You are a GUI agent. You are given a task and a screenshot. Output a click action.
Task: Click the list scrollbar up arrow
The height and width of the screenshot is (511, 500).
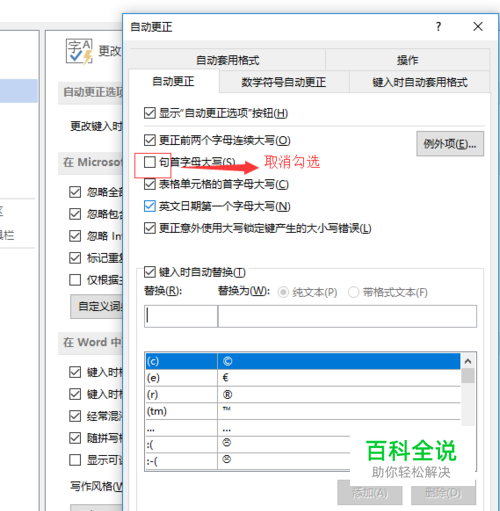point(468,361)
